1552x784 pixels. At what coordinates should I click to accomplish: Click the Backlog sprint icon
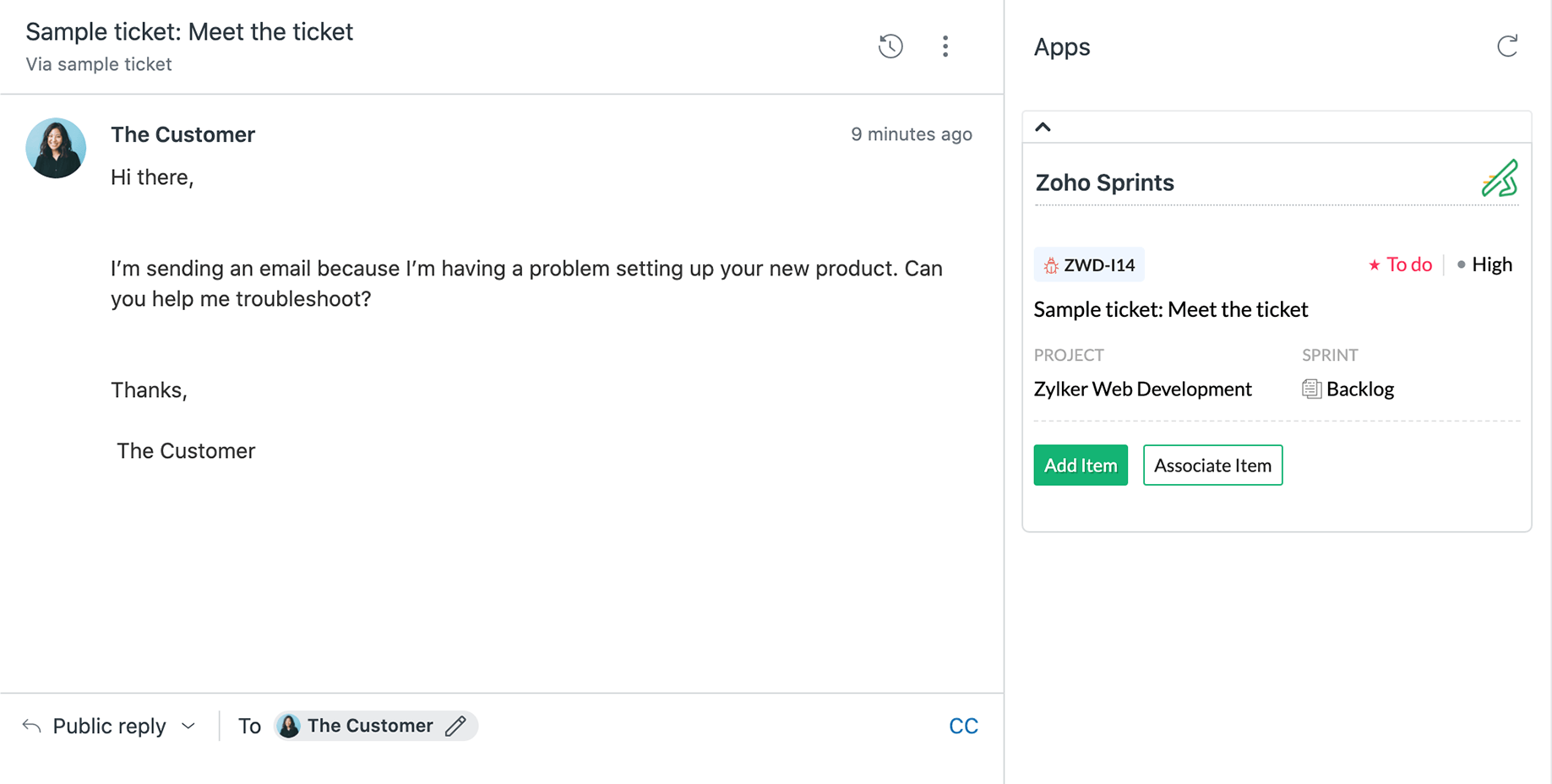coord(1311,389)
